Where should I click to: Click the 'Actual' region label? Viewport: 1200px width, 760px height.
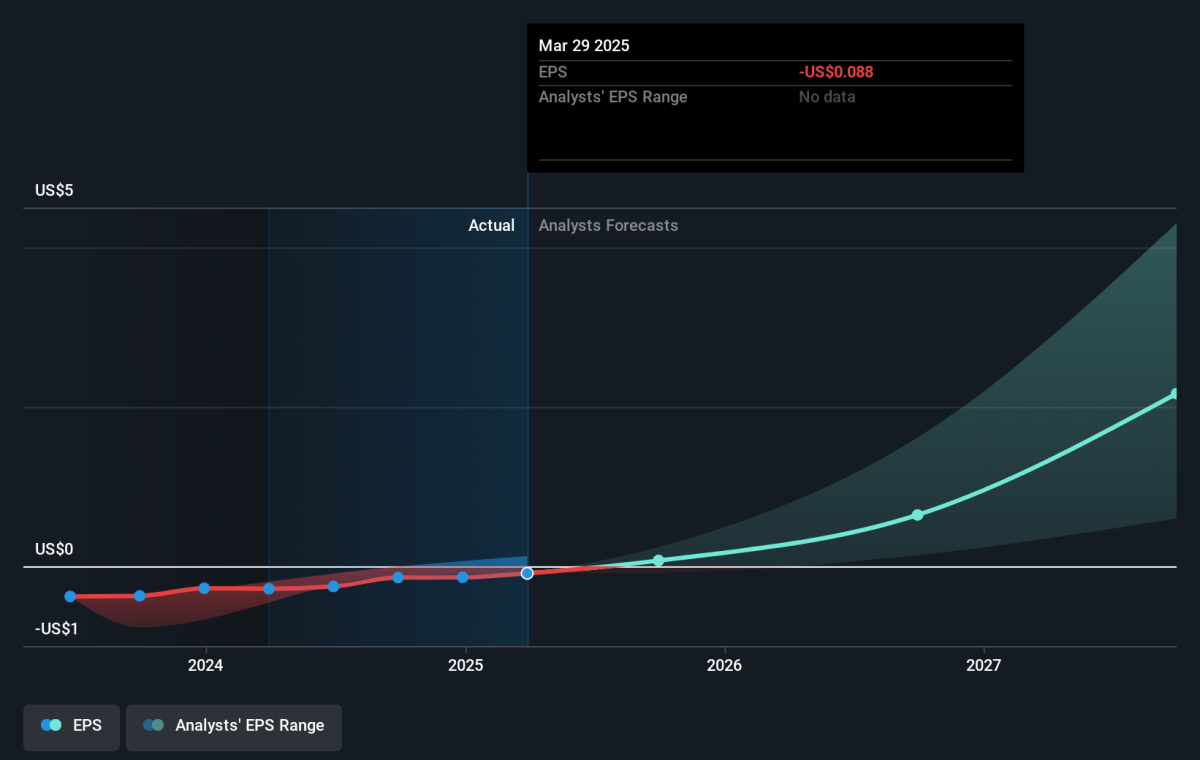click(492, 226)
